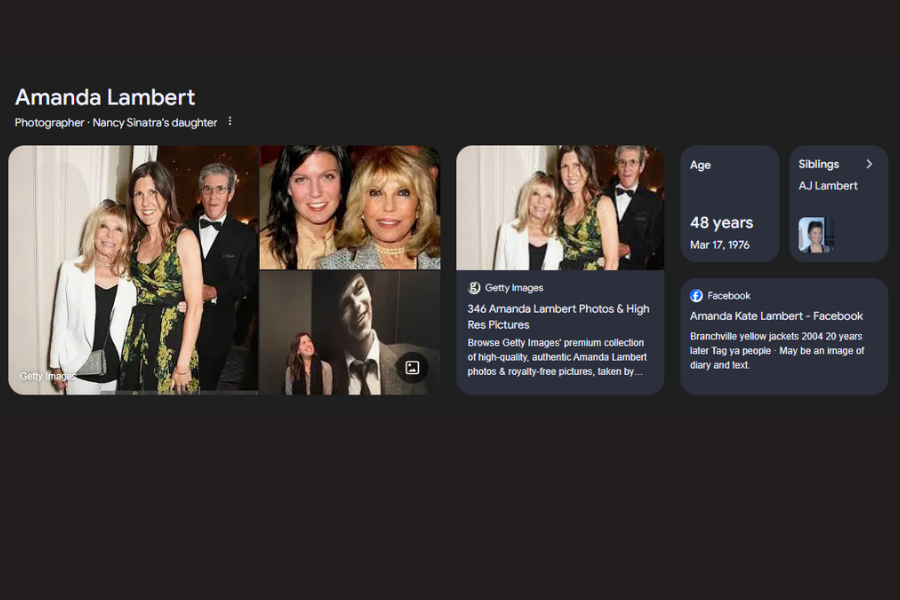Open 'Amanda Kate Lambert - Facebook' link
The width and height of the screenshot is (900, 600).
[776, 316]
